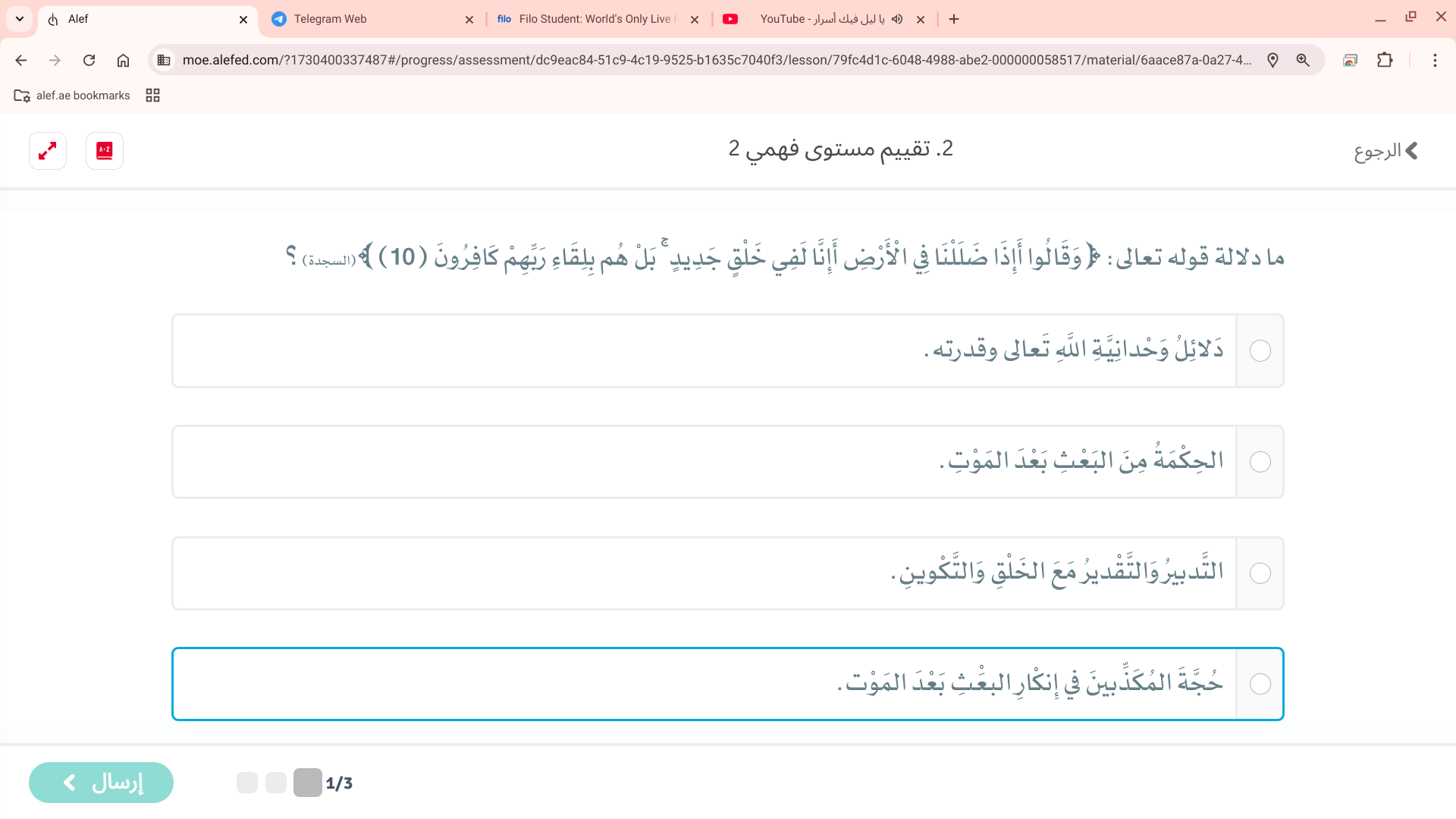Click the browser reload page icon
1456x819 pixels.
89,60
